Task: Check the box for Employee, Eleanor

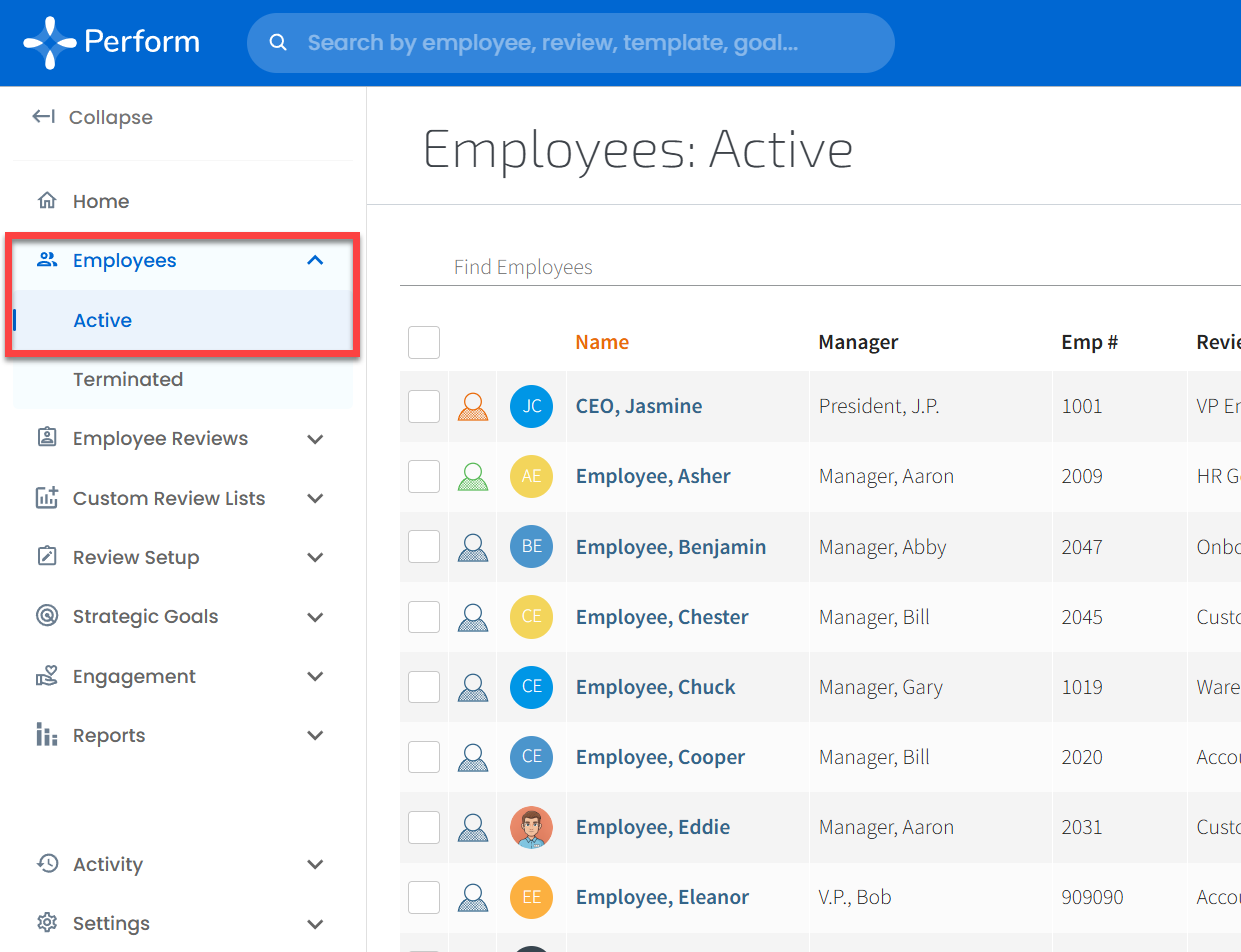Action: coord(424,897)
